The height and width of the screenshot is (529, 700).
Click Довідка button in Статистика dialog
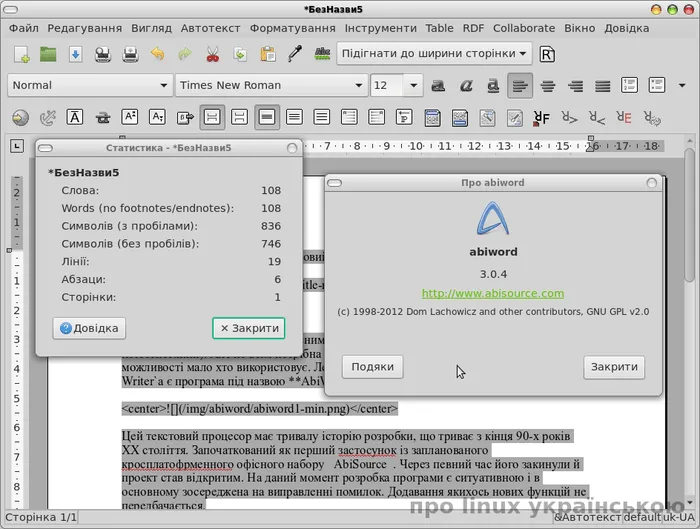pyautogui.click(x=89, y=328)
